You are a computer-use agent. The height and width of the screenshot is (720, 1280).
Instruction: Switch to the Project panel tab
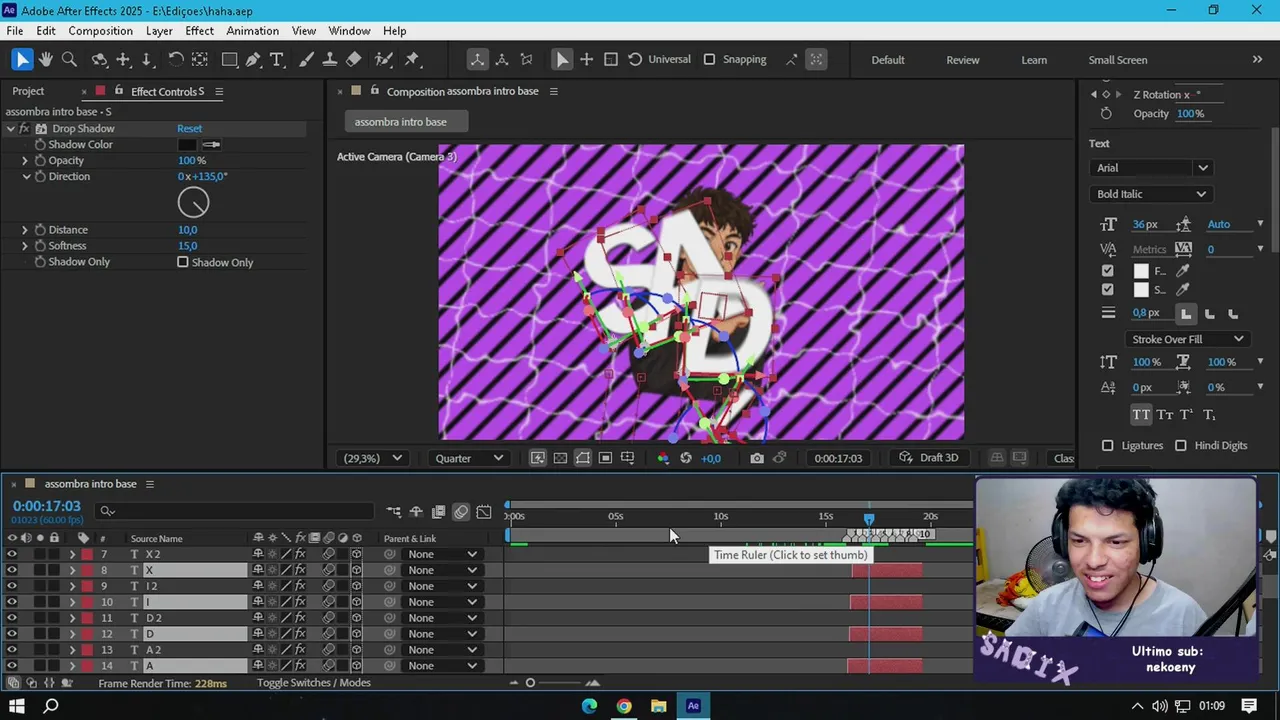point(28,91)
